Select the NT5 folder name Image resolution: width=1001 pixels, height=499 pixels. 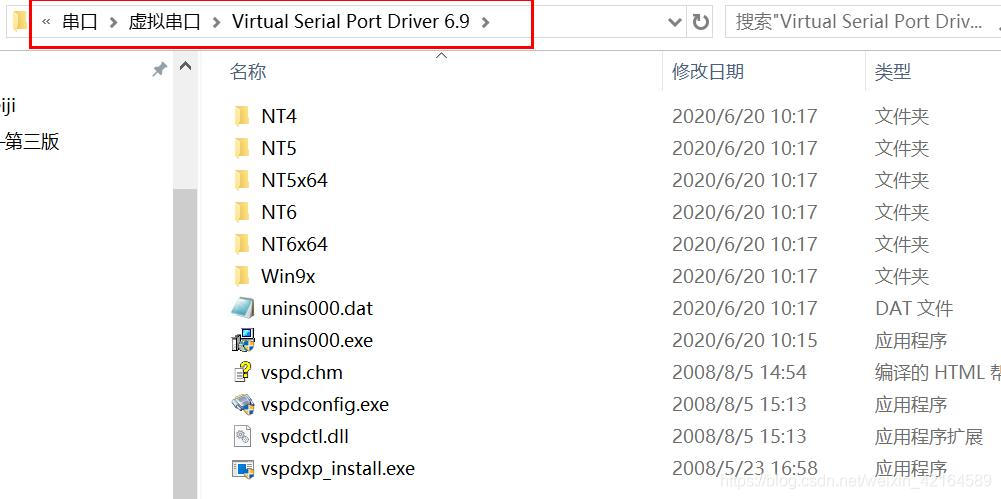coord(279,149)
